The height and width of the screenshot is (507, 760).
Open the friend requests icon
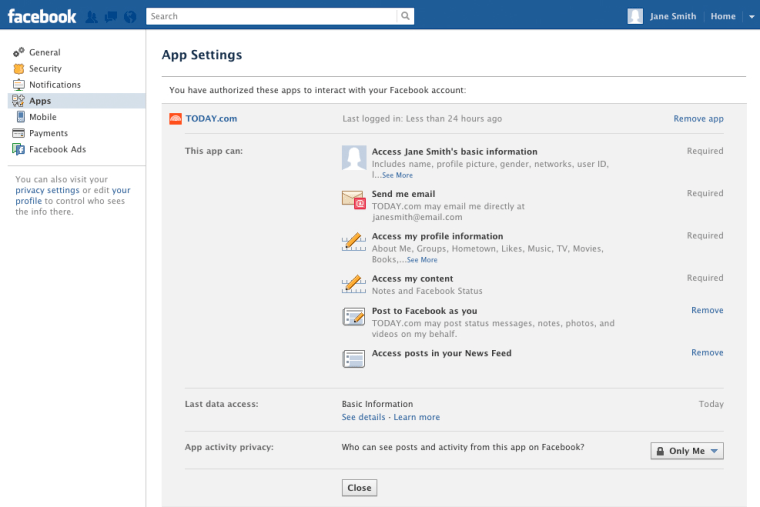point(92,17)
